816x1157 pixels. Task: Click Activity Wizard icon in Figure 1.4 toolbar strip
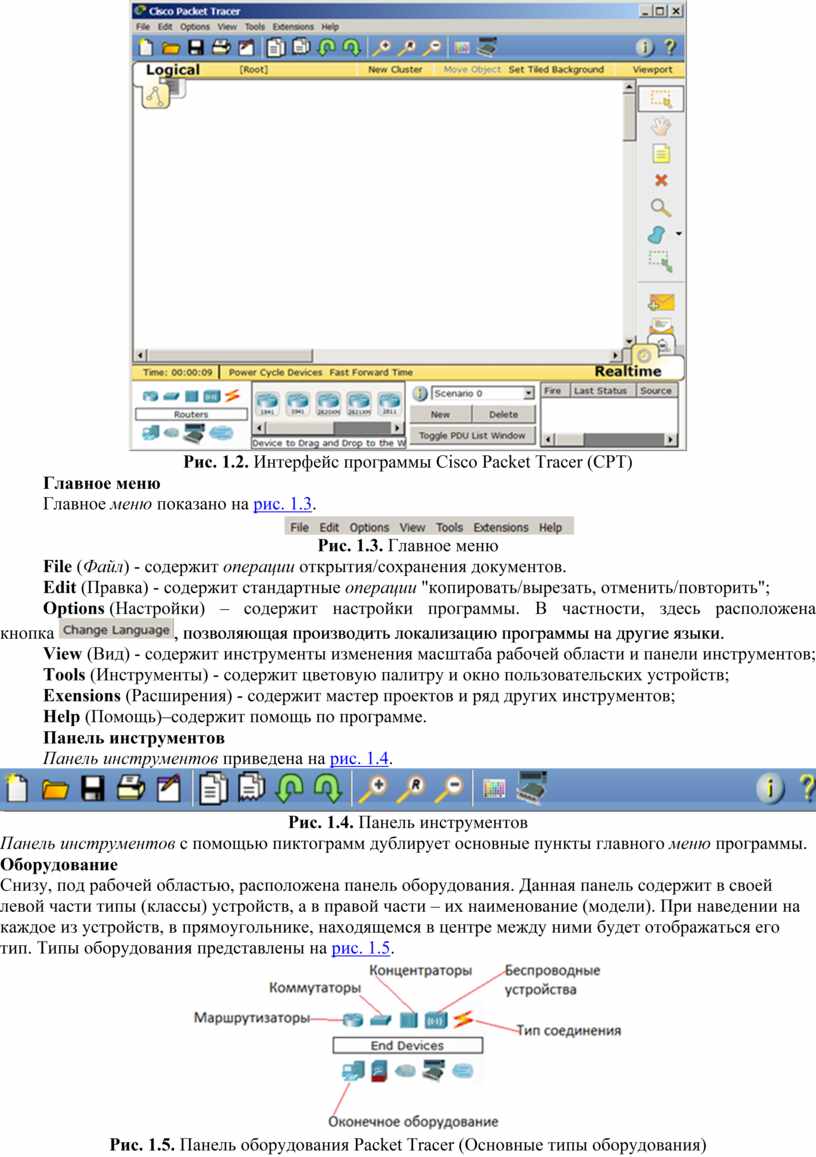pyautogui.click(x=168, y=788)
